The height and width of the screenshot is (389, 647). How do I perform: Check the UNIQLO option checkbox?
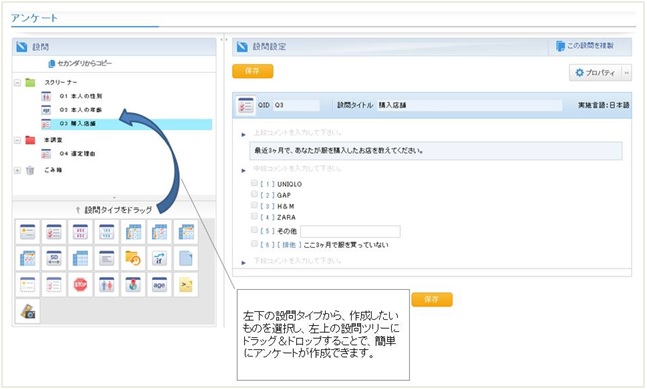254,183
